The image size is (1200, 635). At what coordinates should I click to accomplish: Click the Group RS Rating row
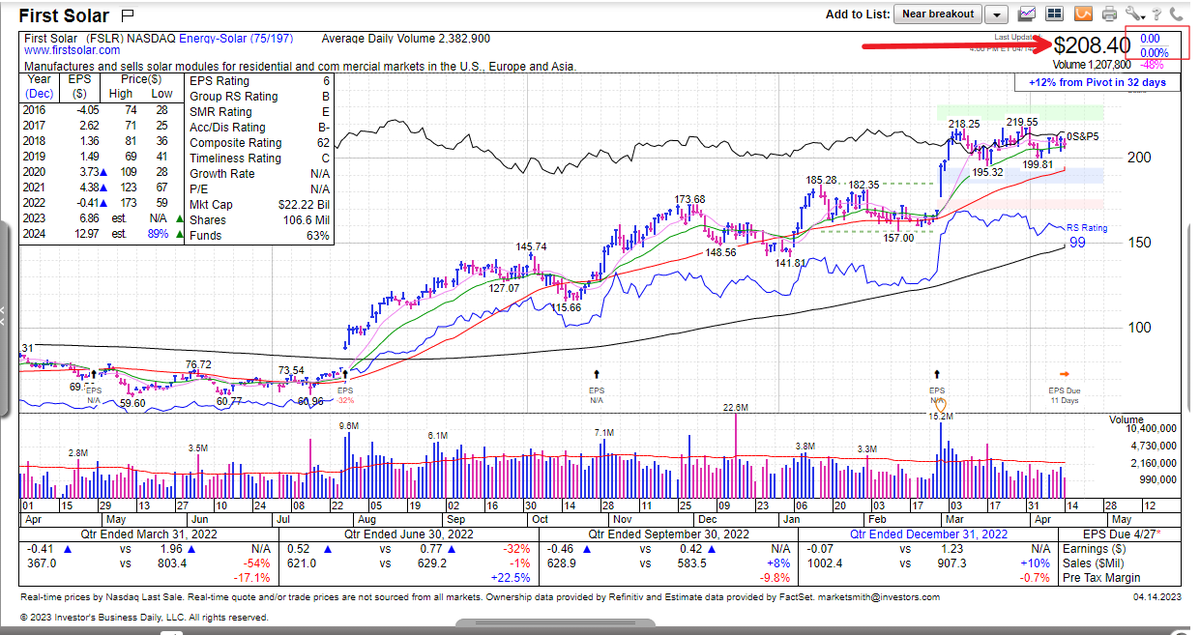point(260,97)
